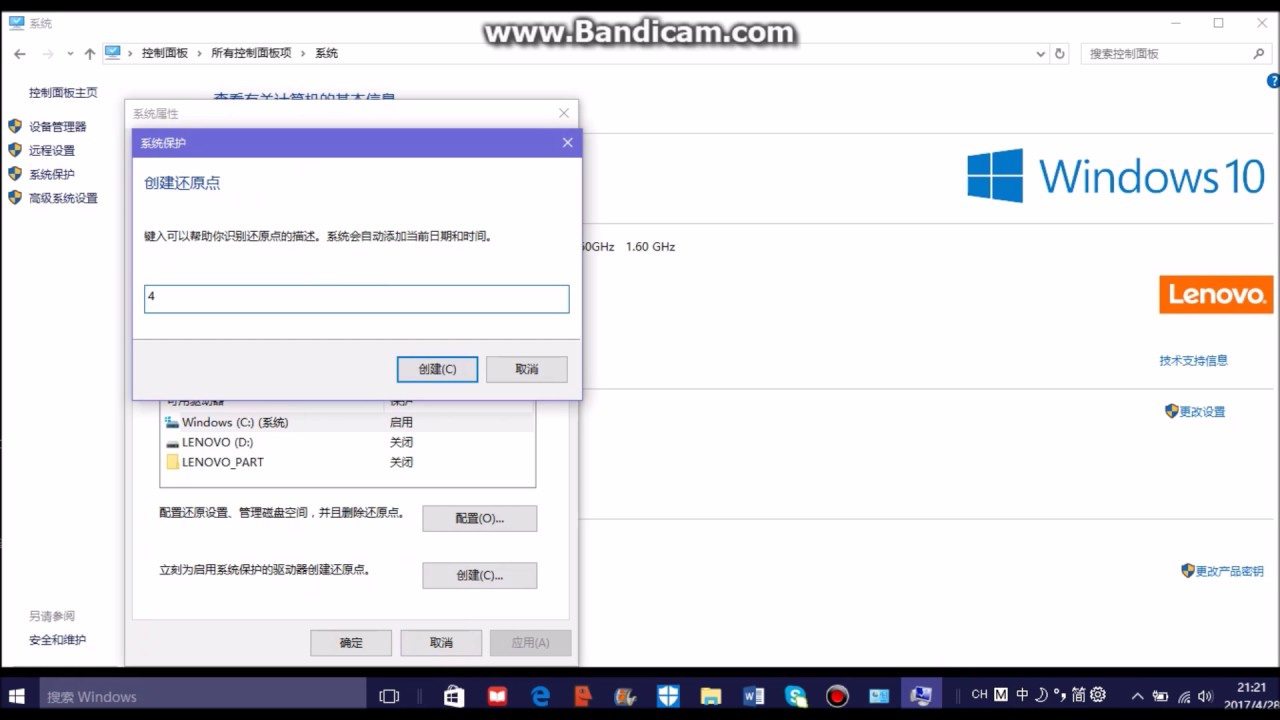Click the 创建(C) button in restore point dialog
The image size is (1280, 720).
click(437, 369)
